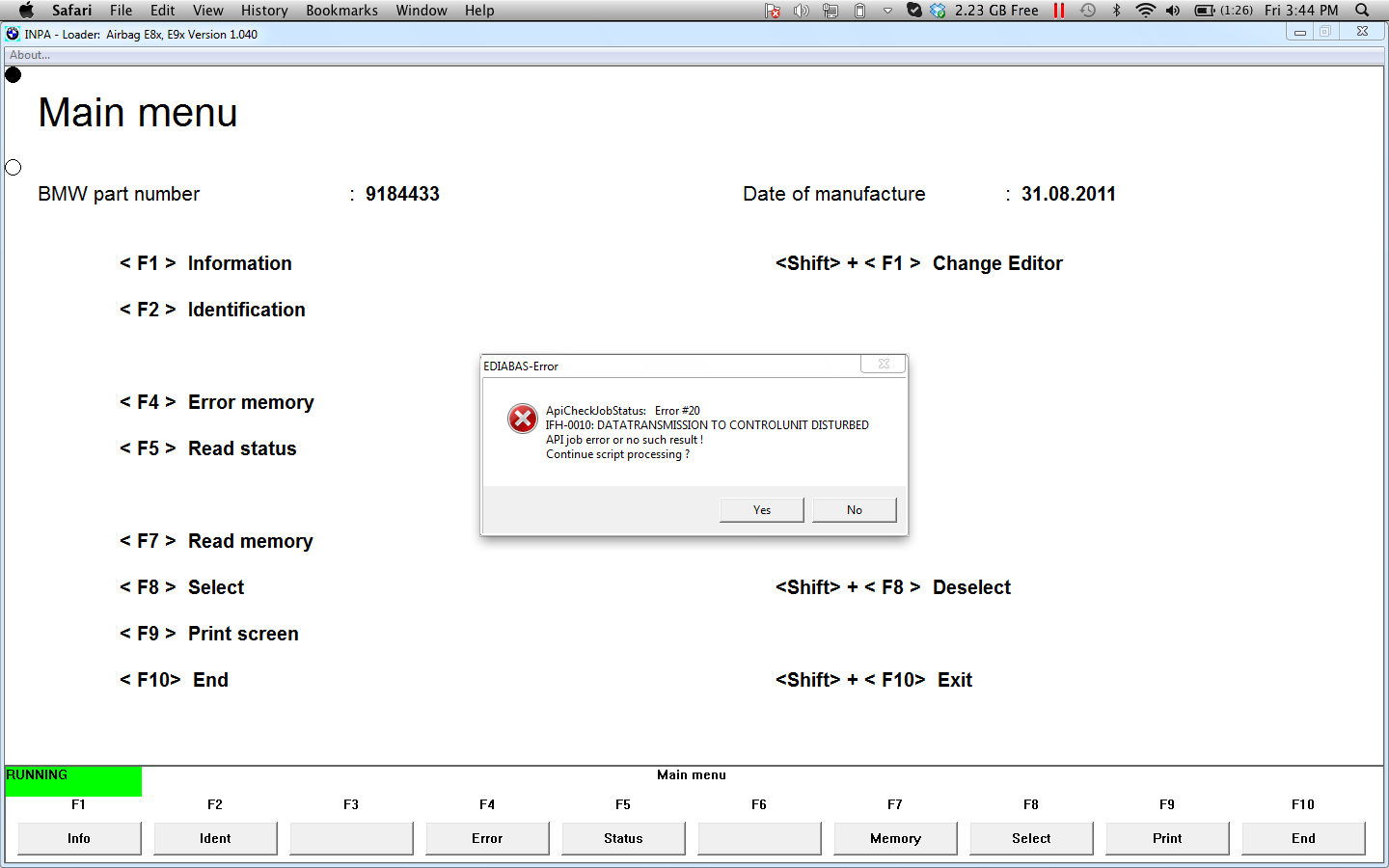Image resolution: width=1389 pixels, height=868 pixels.
Task: Click the red Parallels pause-bars icon
Action: pos(1059,11)
